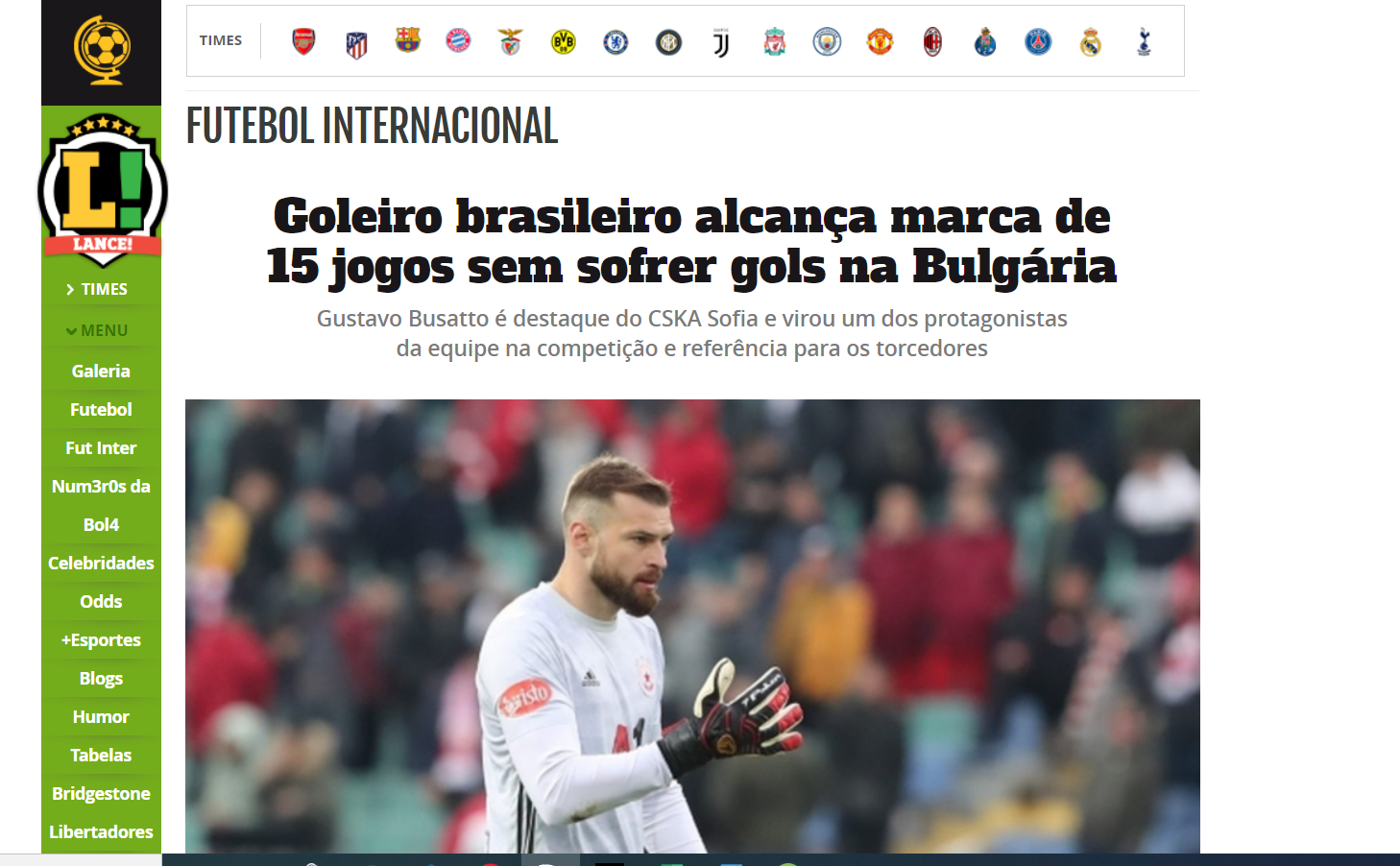Screen dimensions: 1400x866
Task: Open Galeria in the sidebar menu
Action: (101, 371)
